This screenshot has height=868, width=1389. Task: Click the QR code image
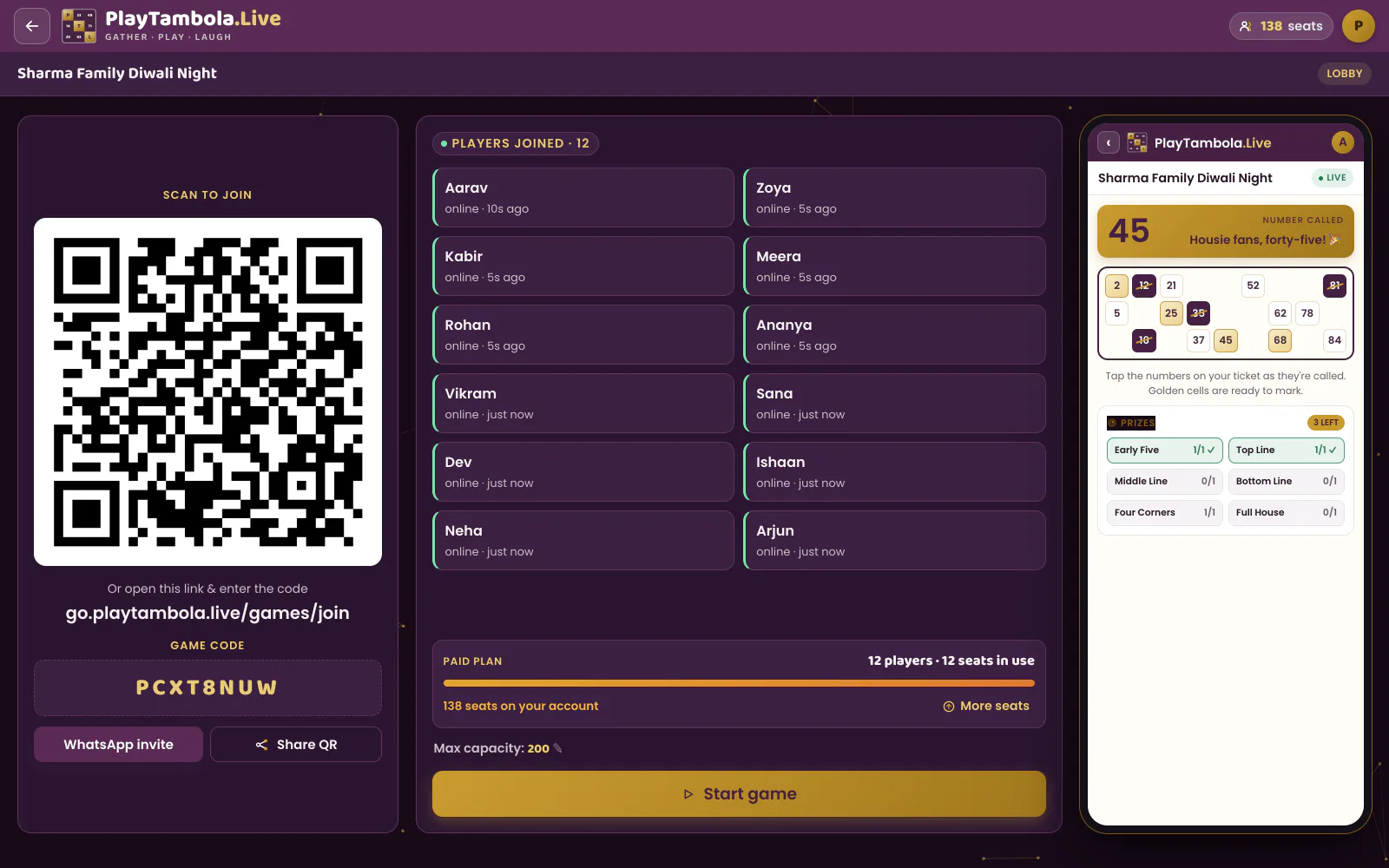tap(207, 391)
